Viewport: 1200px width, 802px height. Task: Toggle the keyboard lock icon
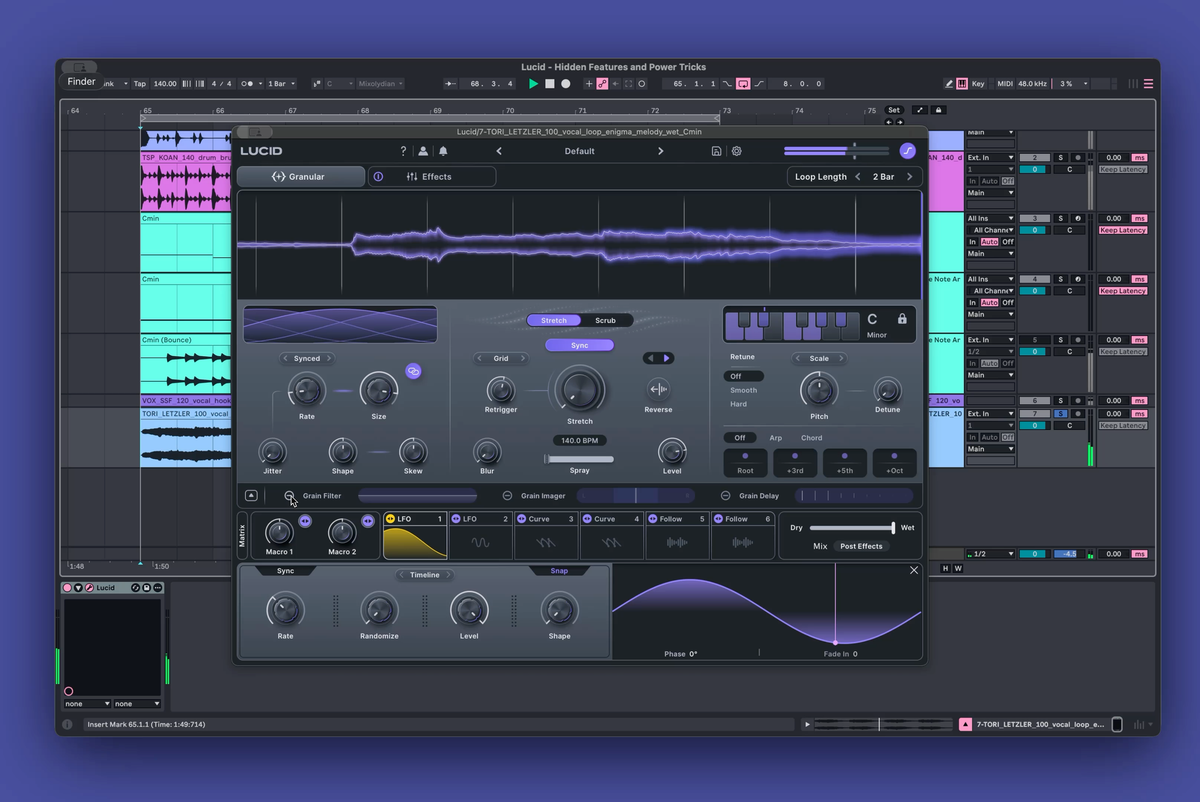(x=902, y=319)
